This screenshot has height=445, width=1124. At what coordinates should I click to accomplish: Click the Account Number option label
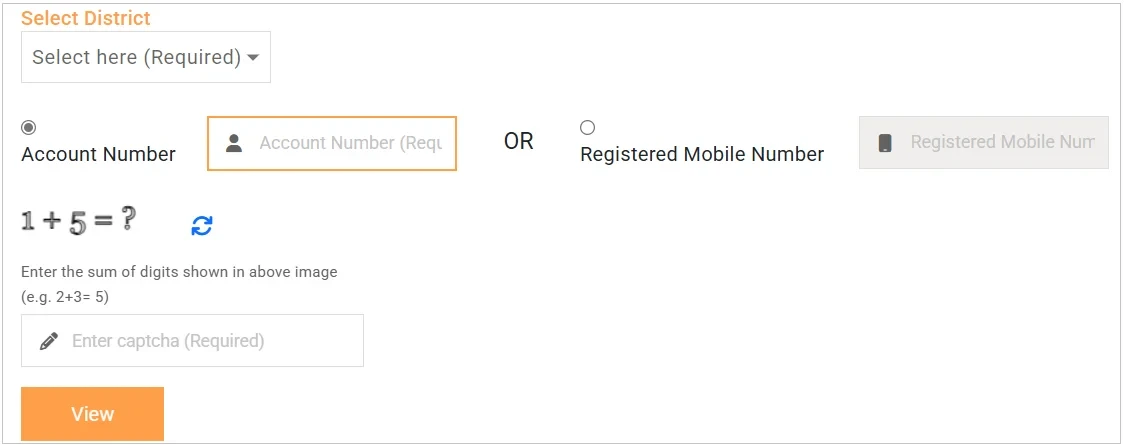click(x=98, y=154)
